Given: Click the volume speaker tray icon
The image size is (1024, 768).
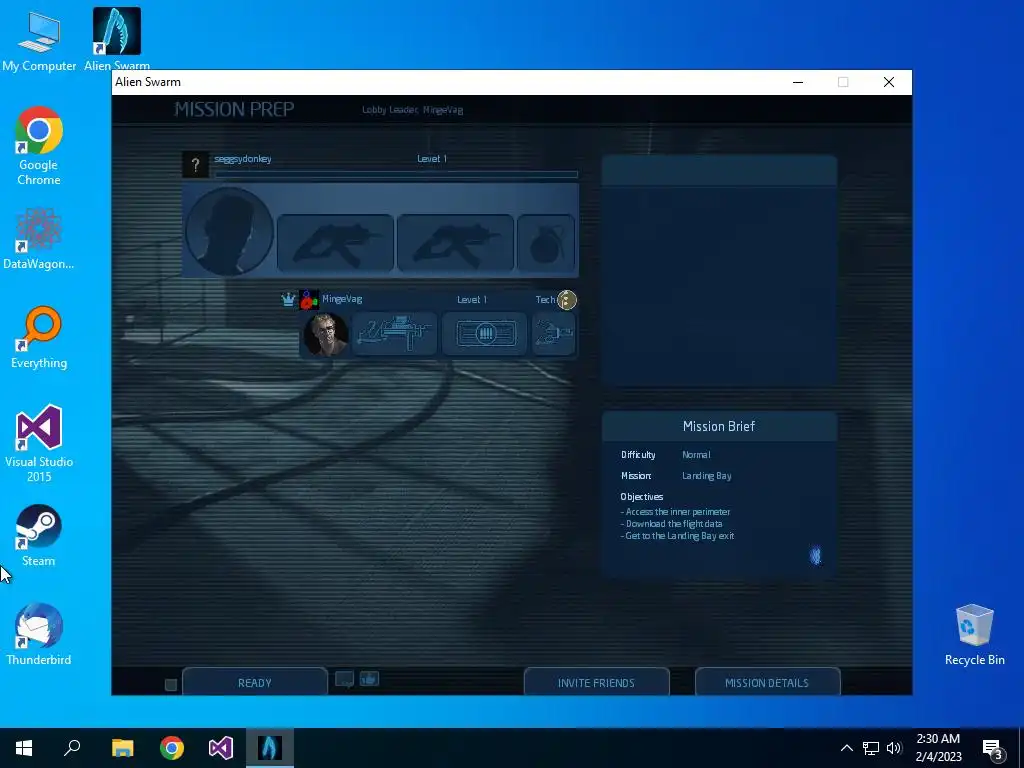Looking at the screenshot, I should click(x=895, y=748).
